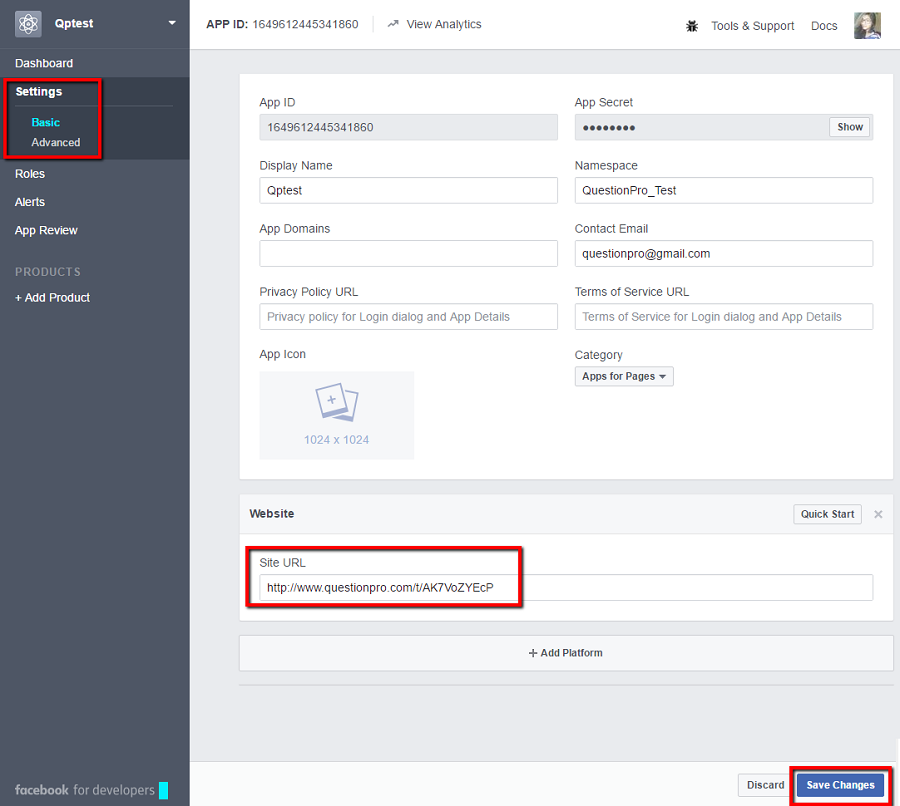
Task: Open Docs link
Action: (824, 26)
